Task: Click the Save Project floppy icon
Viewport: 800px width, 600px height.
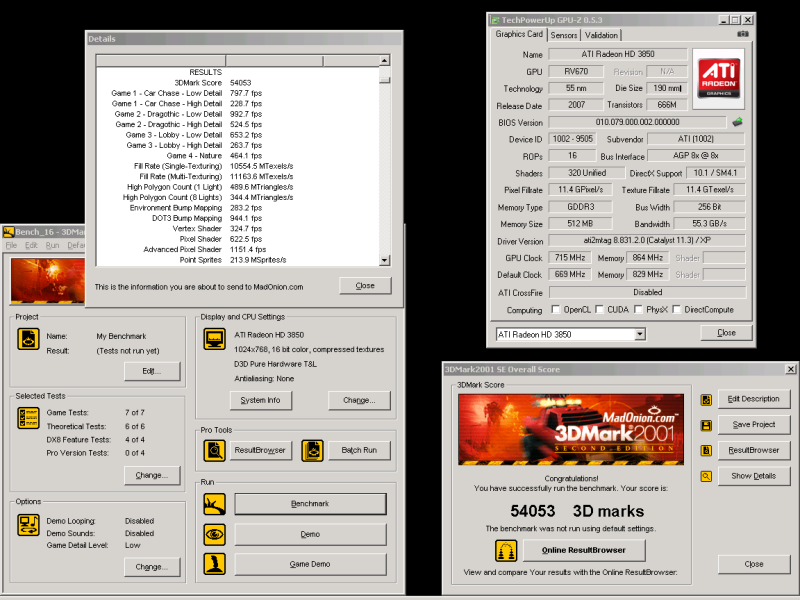Action: pyautogui.click(x=706, y=425)
